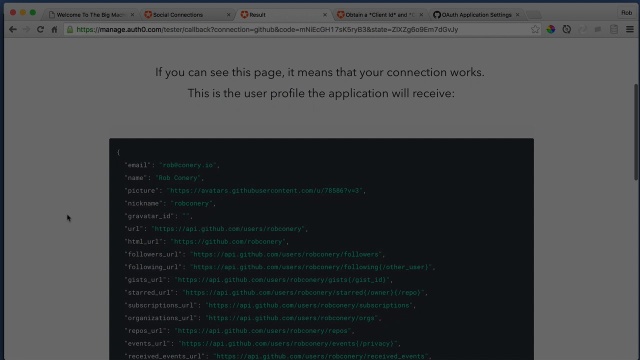Screen dimensions: 640x360
Task: Switch to the Social Connections tab
Action: pos(186,15)
